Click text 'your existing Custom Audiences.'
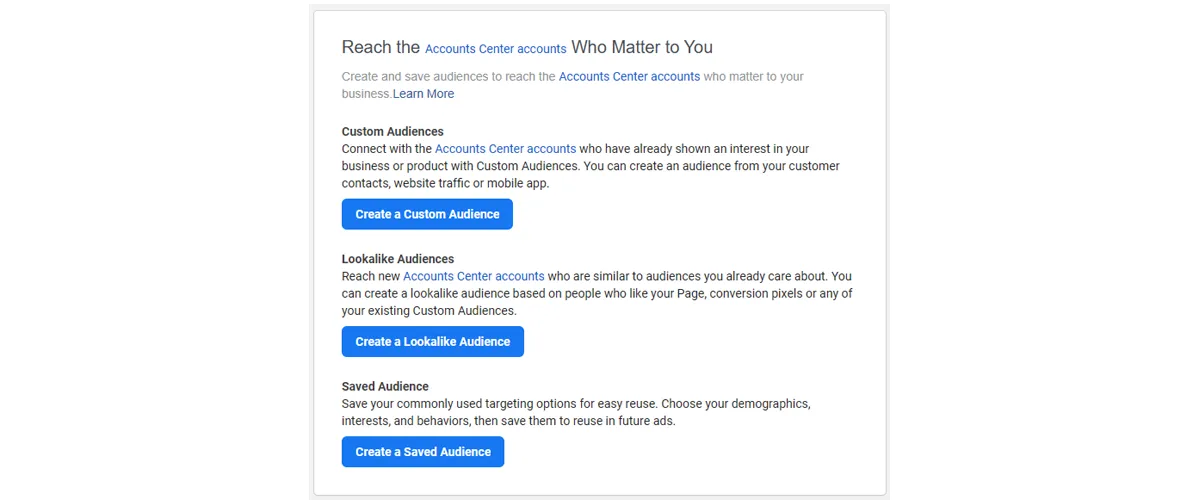 429,311
